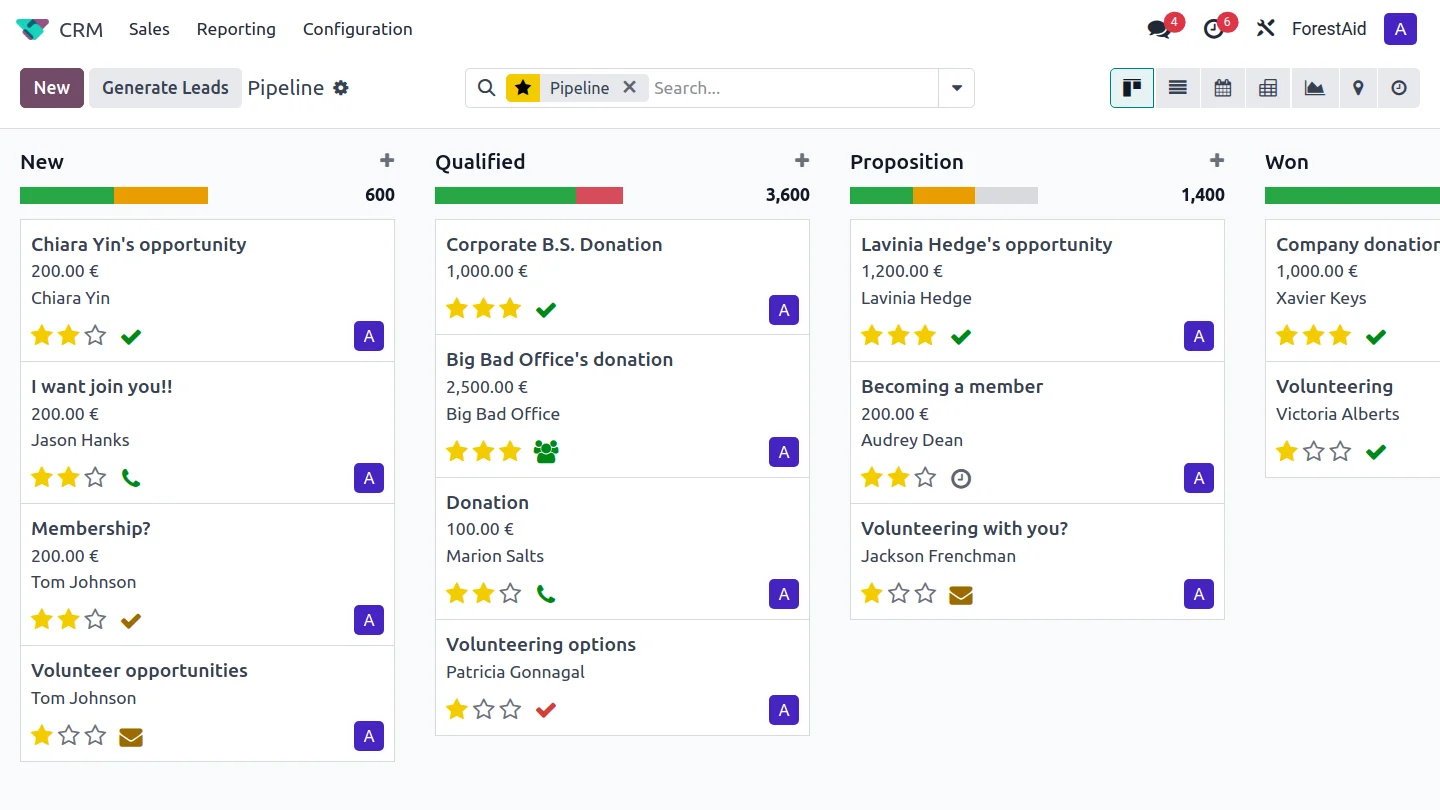Switch to list view
Image resolution: width=1440 pixels, height=810 pixels.
[1177, 88]
